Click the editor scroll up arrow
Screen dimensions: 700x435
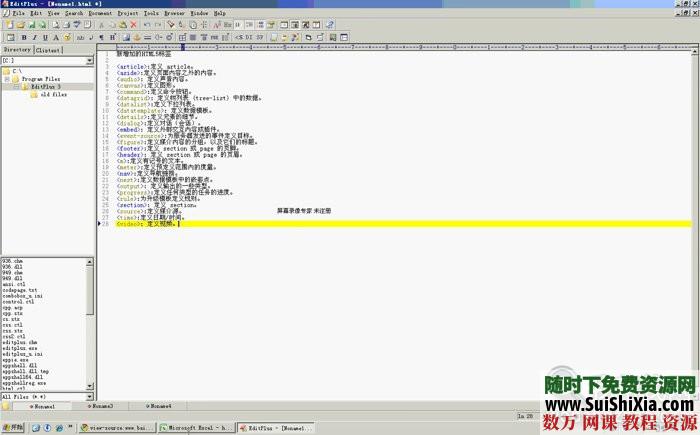coord(695,52)
